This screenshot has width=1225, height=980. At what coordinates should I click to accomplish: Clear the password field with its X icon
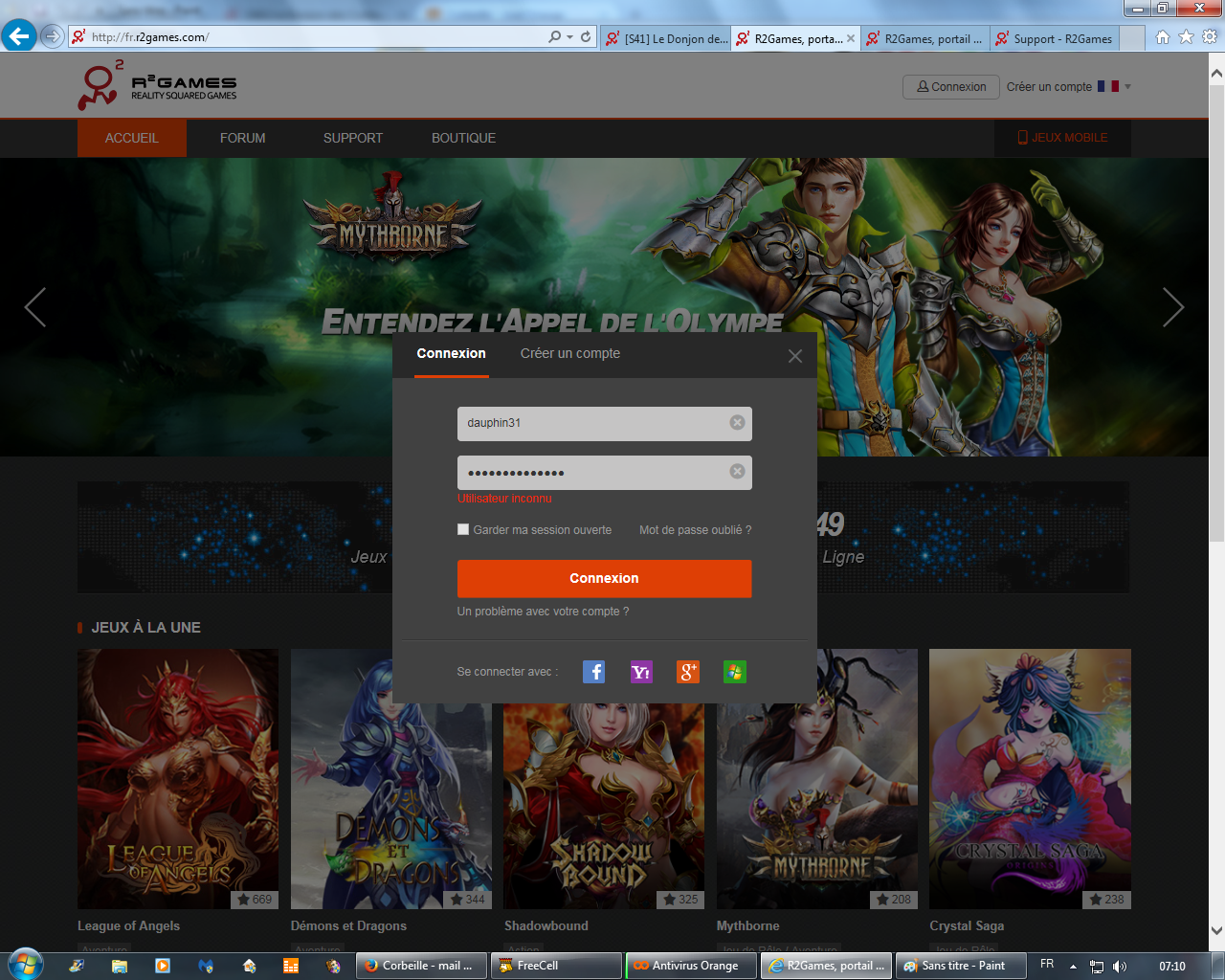[x=737, y=472]
